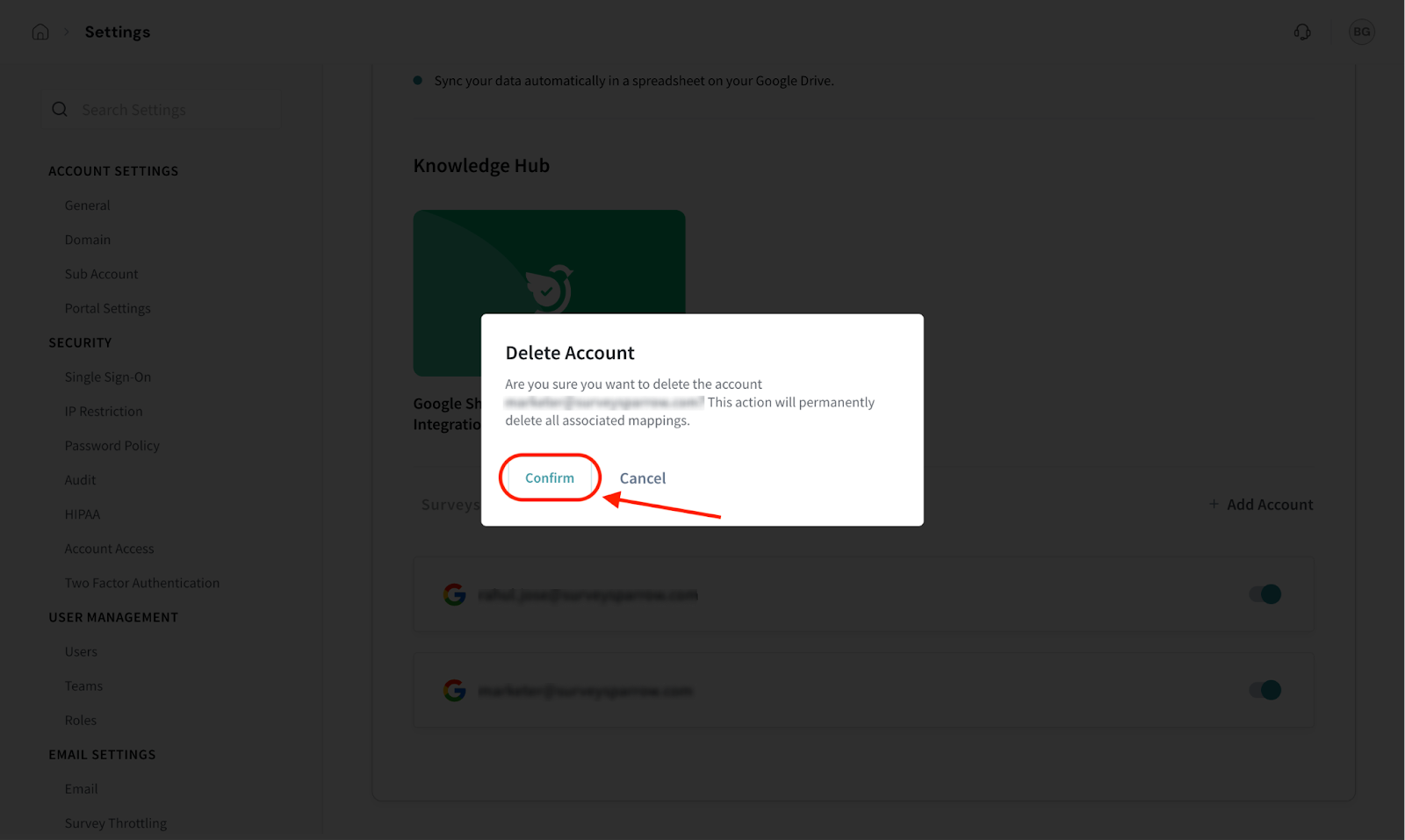Image resolution: width=1405 pixels, height=840 pixels.
Task: Click the first account's Google logo icon
Action: point(455,595)
